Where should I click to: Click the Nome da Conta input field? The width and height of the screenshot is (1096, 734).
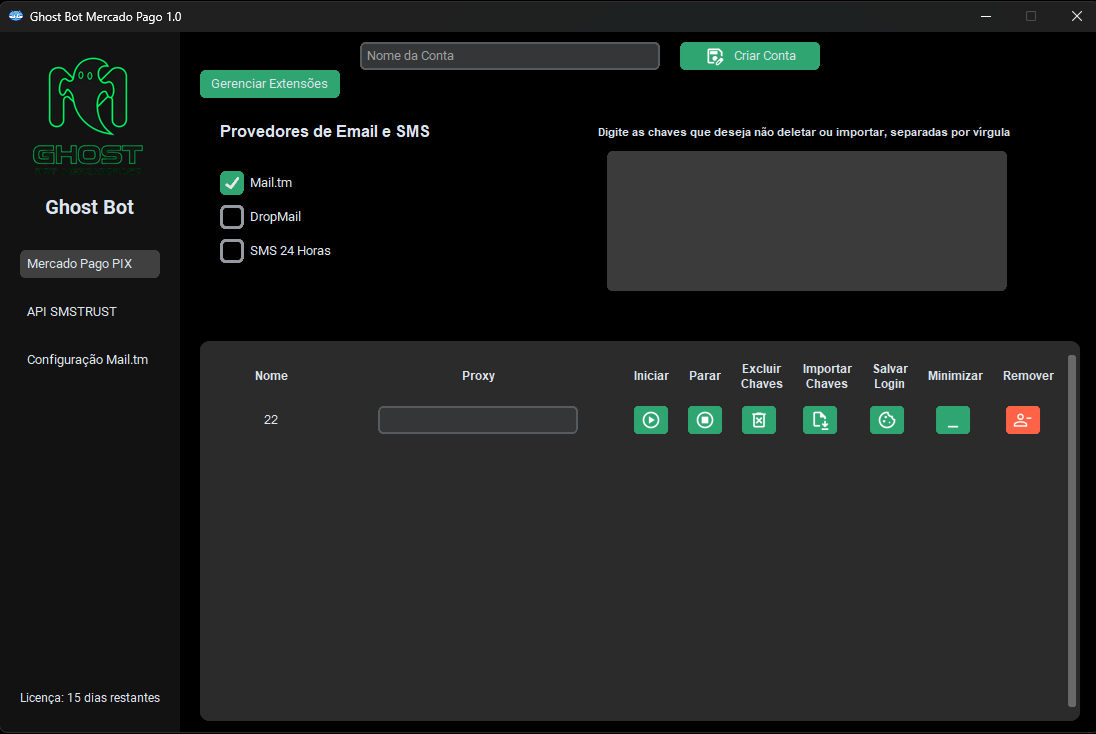[509, 56]
